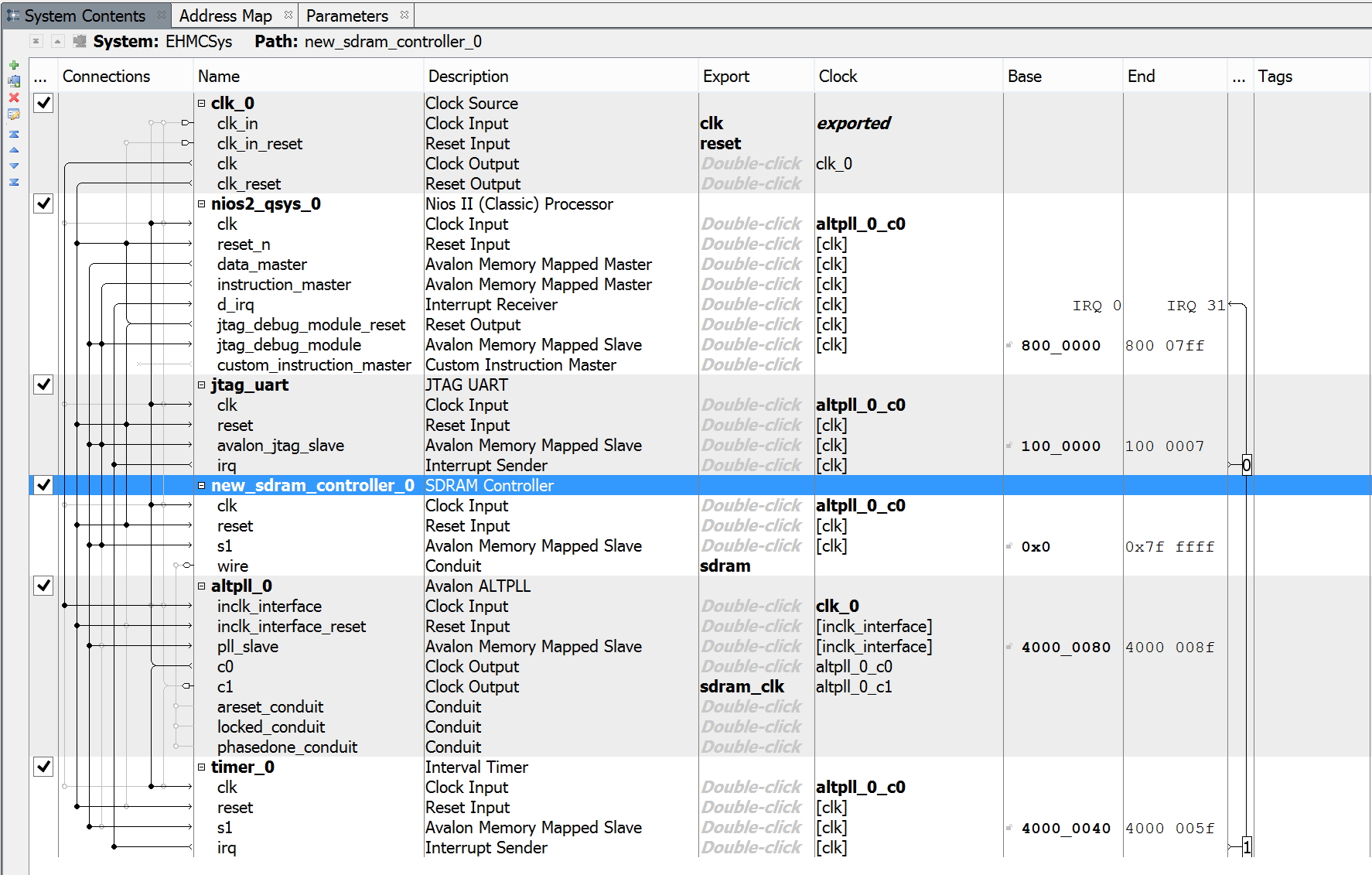Viewport: 1372px width, 875px height.
Task: Click base address 4000_0080 of pll_slave
Action: pos(1067,647)
